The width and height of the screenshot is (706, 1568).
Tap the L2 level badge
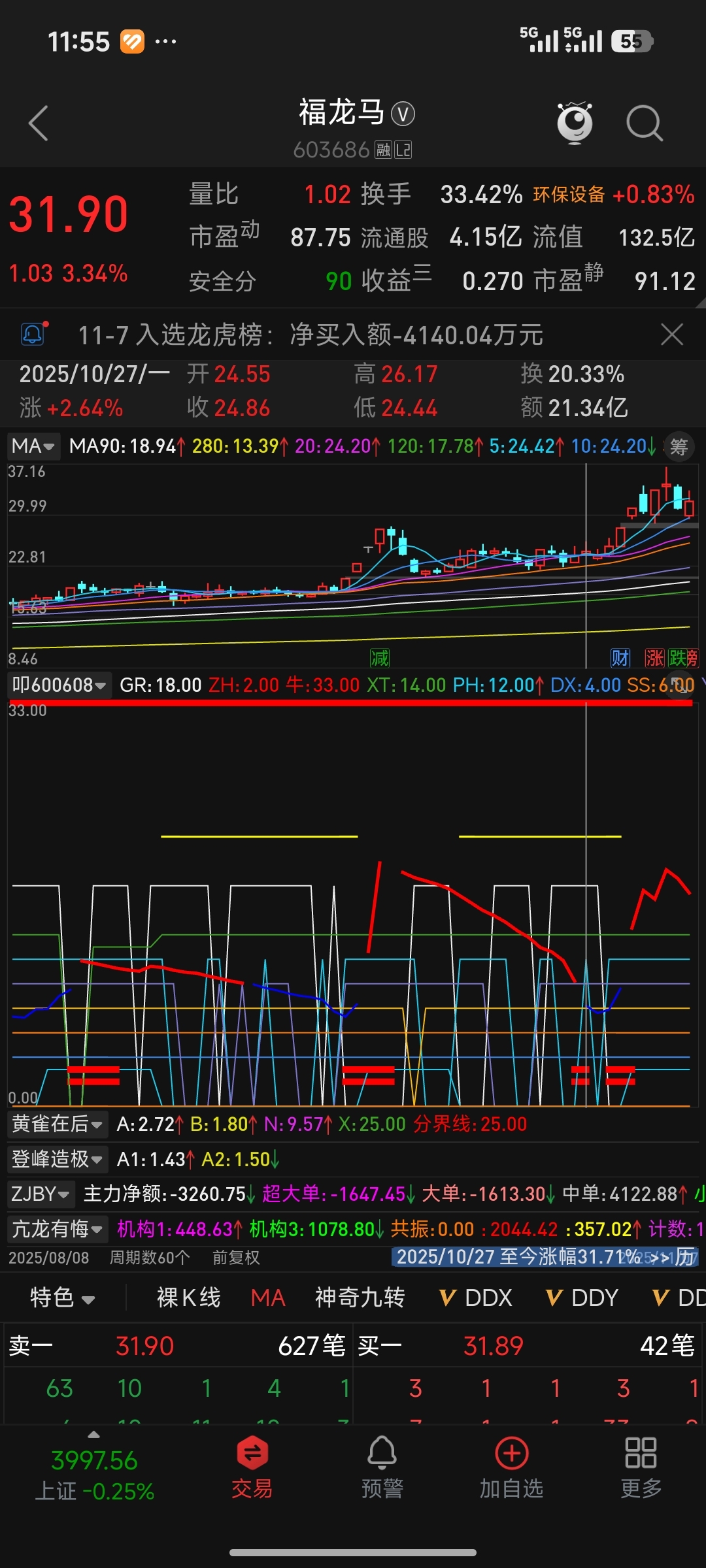point(403,150)
